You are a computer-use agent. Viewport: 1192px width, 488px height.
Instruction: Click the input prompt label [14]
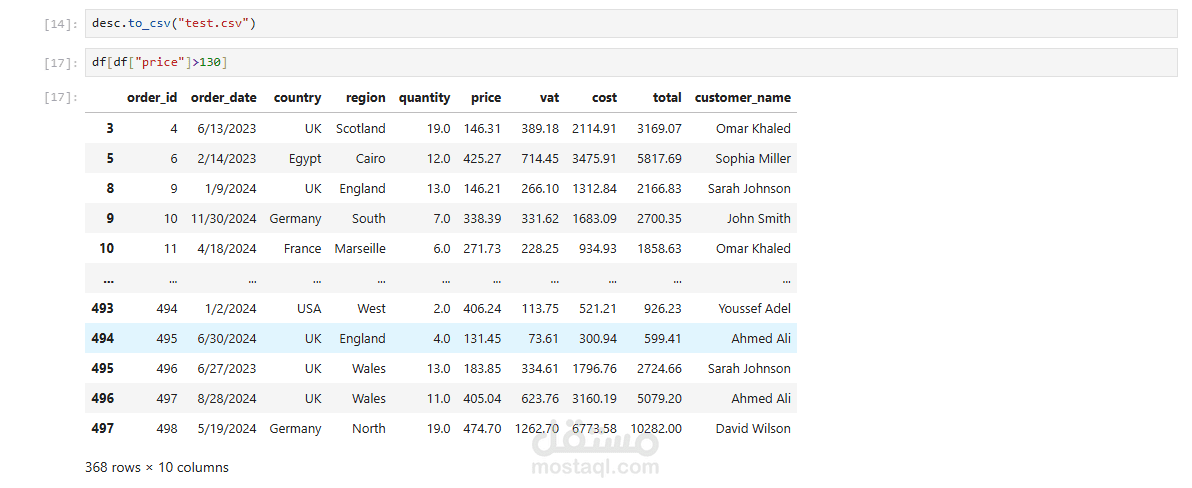(62, 24)
